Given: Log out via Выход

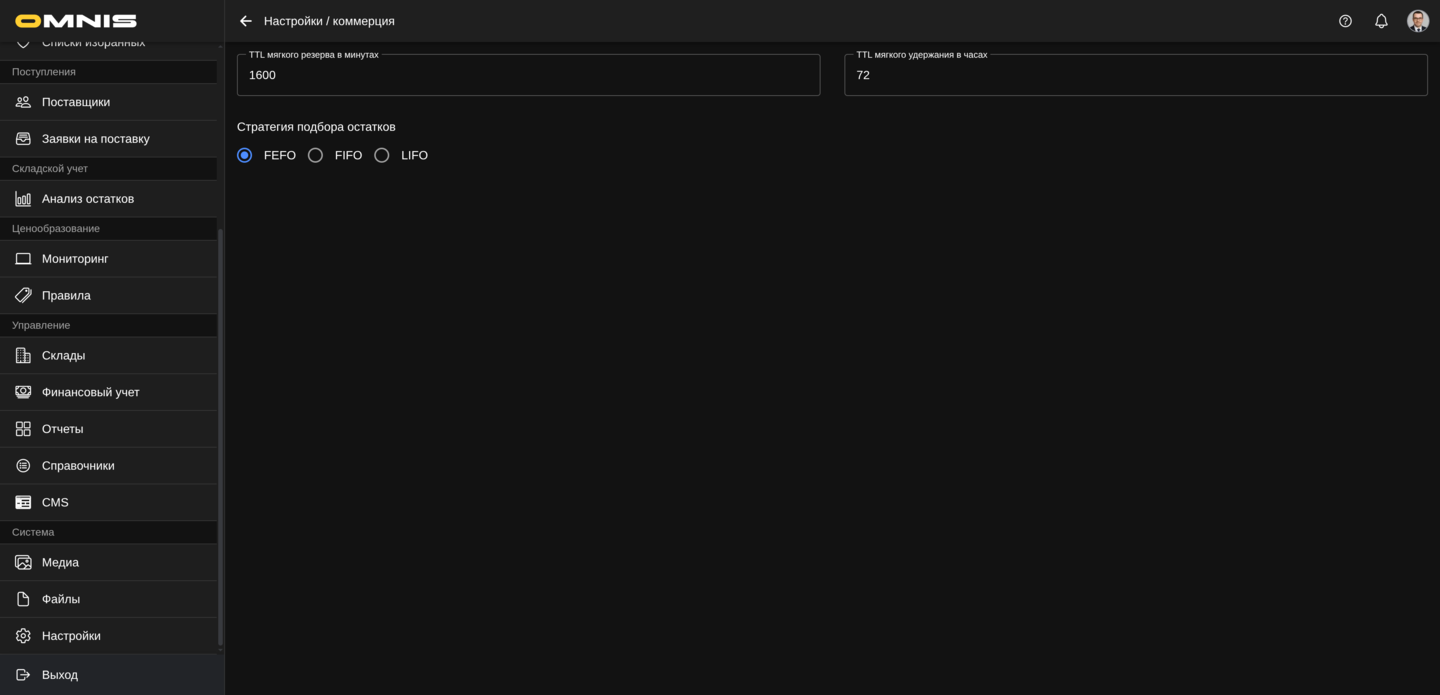Looking at the screenshot, I should 60,675.
